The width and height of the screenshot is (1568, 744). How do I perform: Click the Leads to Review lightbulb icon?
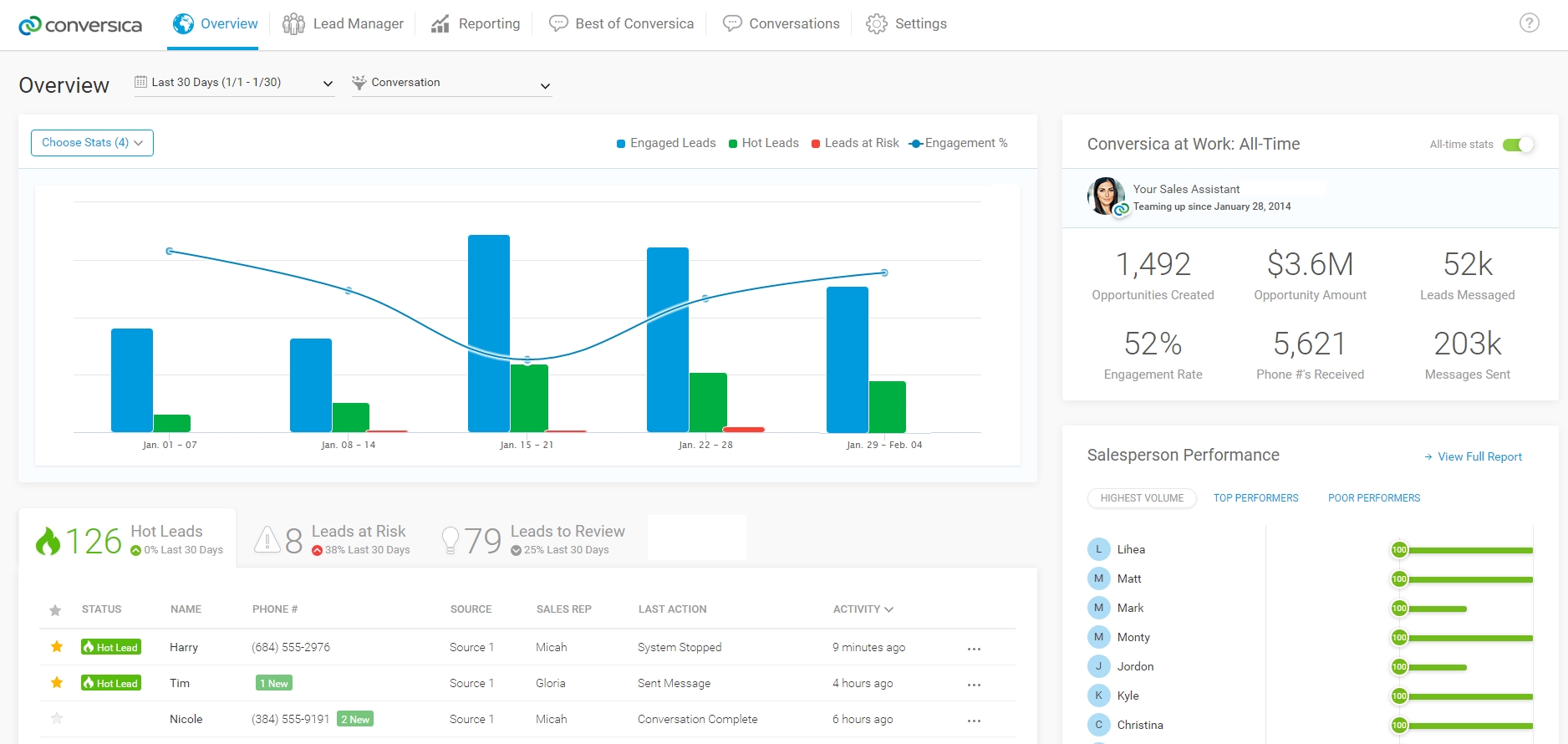[x=451, y=541]
